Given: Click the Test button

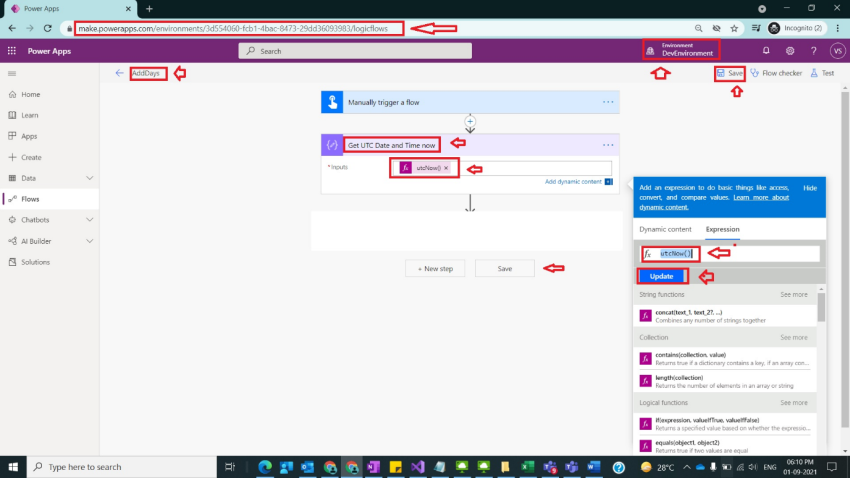Looking at the screenshot, I should (822, 73).
